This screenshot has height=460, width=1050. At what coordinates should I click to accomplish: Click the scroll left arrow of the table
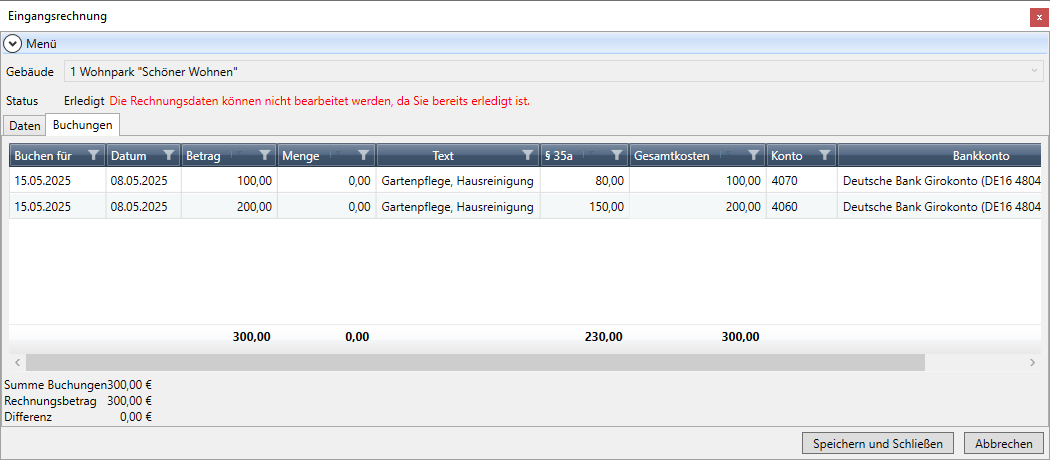pyautogui.click(x=17, y=362)
